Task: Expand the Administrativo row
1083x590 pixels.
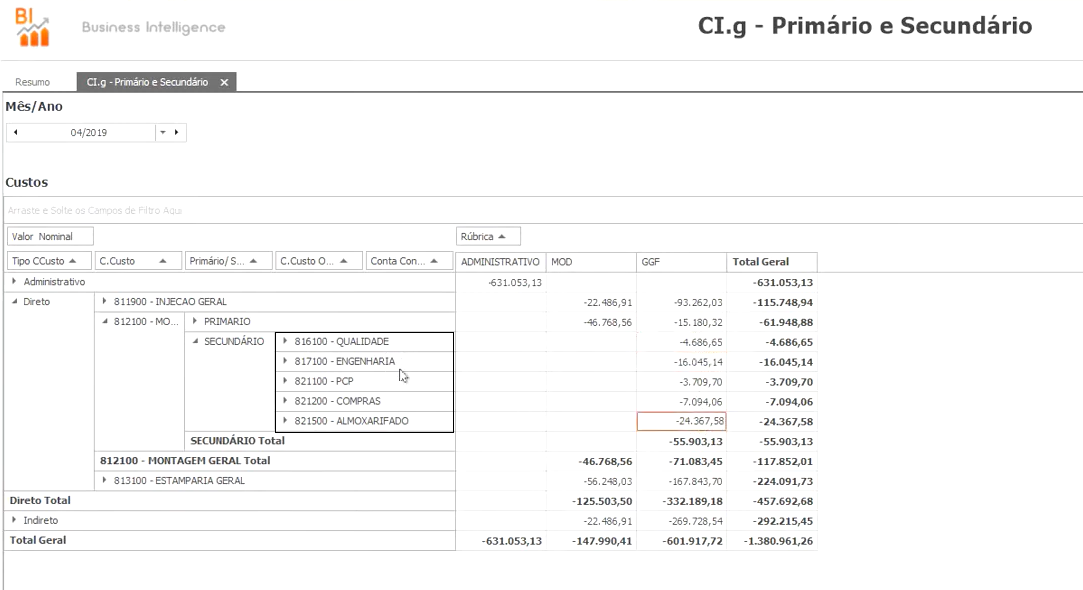Action: [x=14, y=281]
